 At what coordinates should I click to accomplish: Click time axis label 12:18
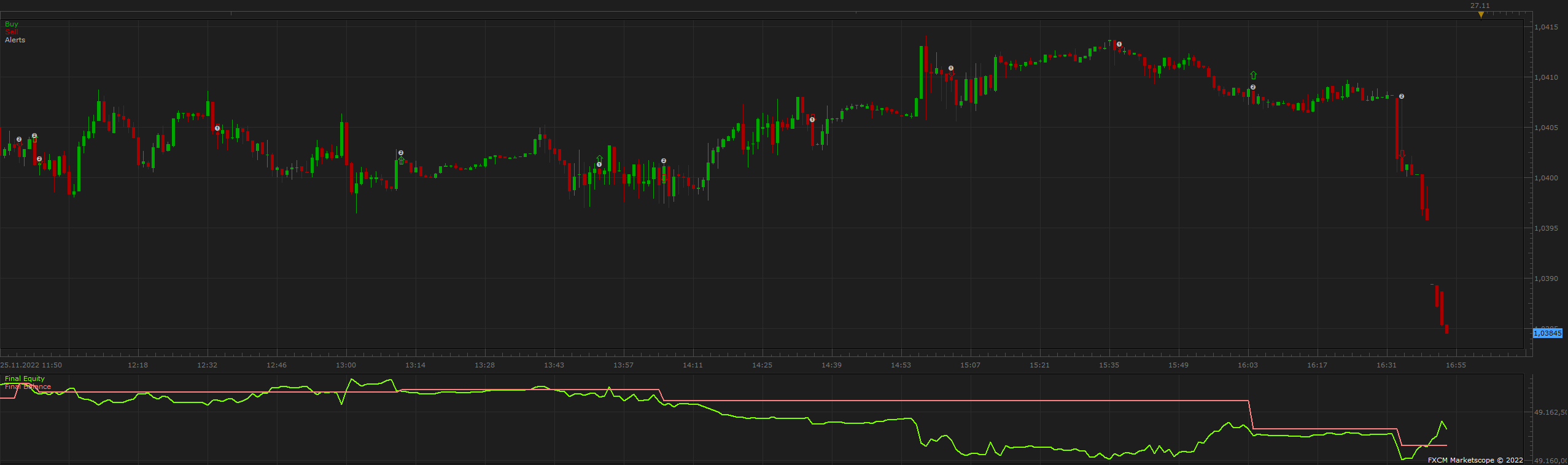coord(138,365)
